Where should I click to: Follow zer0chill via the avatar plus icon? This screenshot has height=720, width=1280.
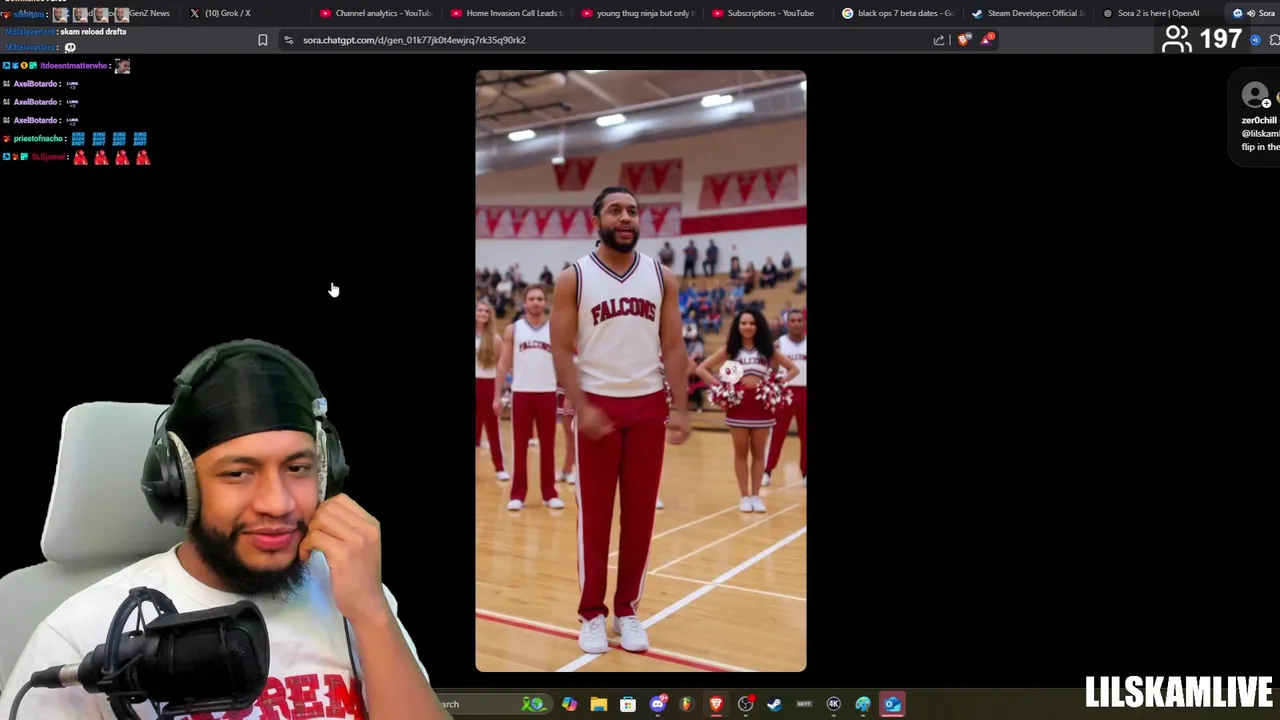tap(1266, 103)
